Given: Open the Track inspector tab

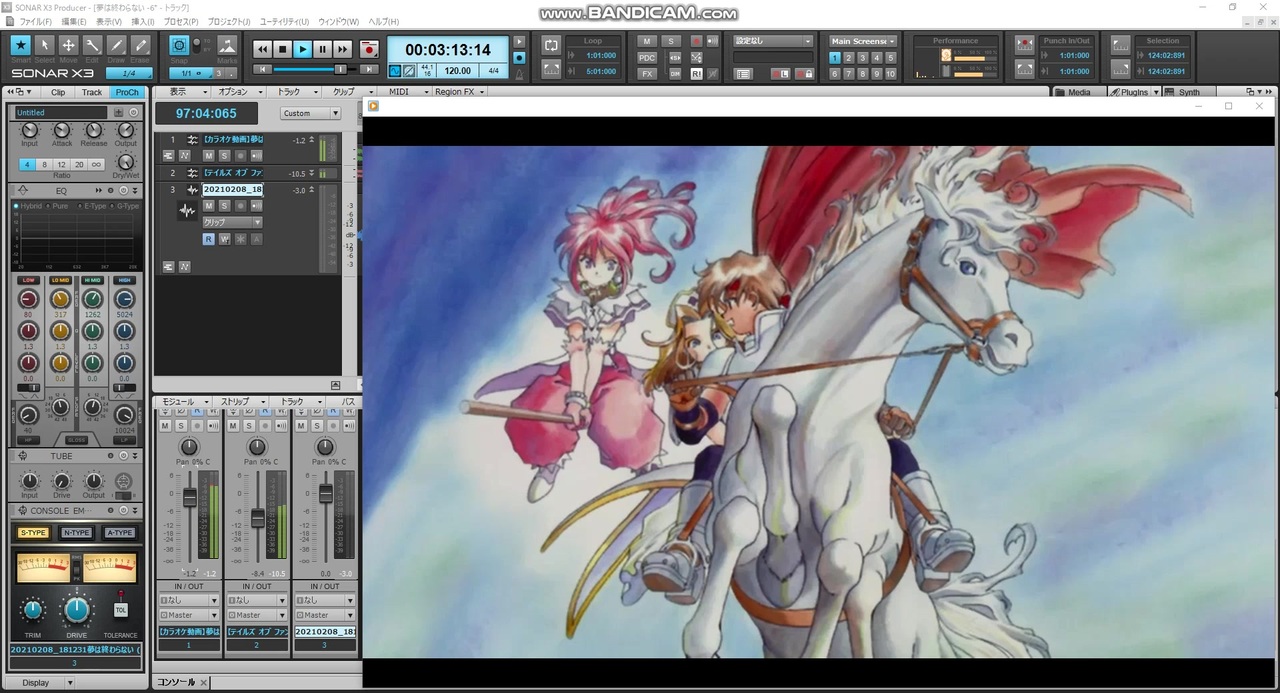Looking at the screenshot, I should (x=92, y=92).
